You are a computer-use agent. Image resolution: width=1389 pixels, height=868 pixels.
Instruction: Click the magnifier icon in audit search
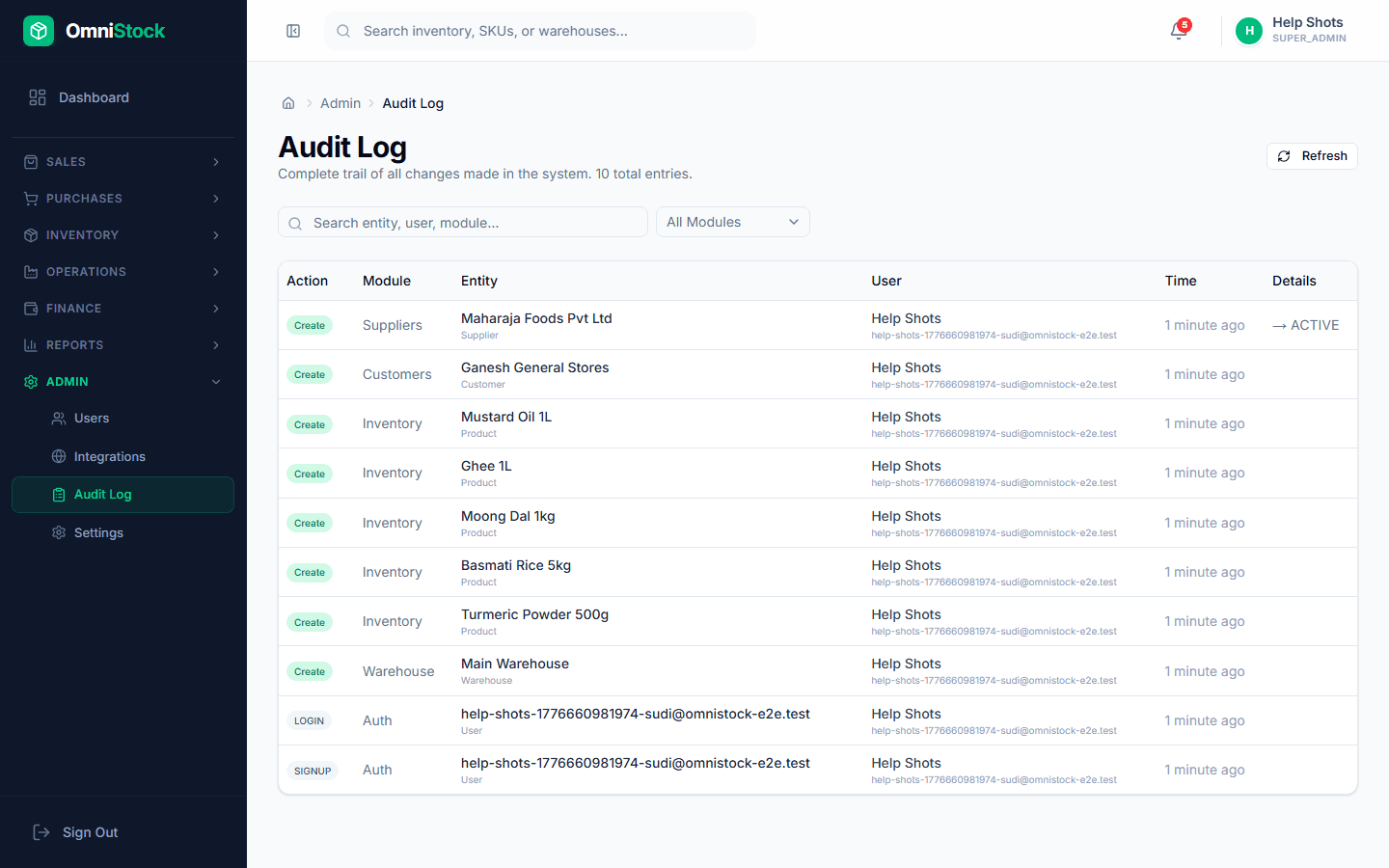point(295,223)
